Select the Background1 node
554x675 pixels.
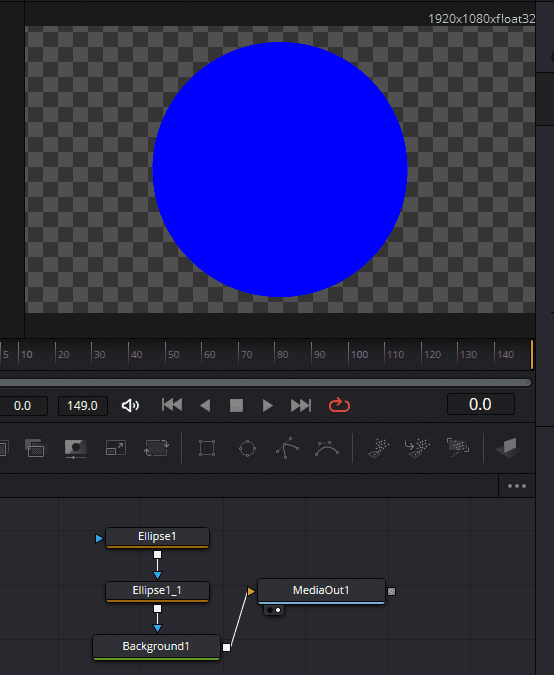[156, 647]
